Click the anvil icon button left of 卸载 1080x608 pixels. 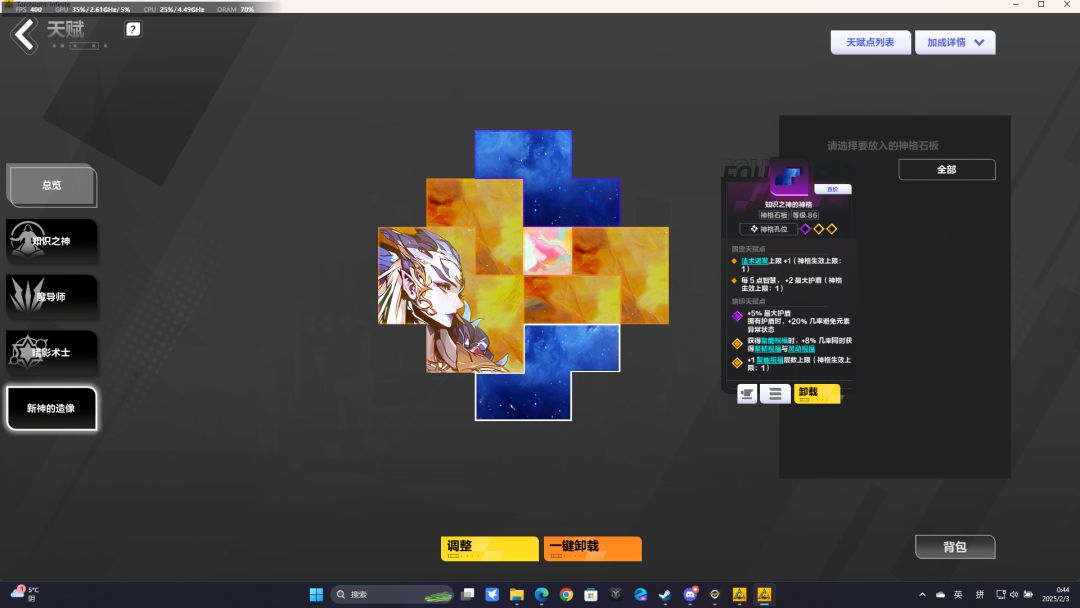pyautogui.click(x=747, y=394)
